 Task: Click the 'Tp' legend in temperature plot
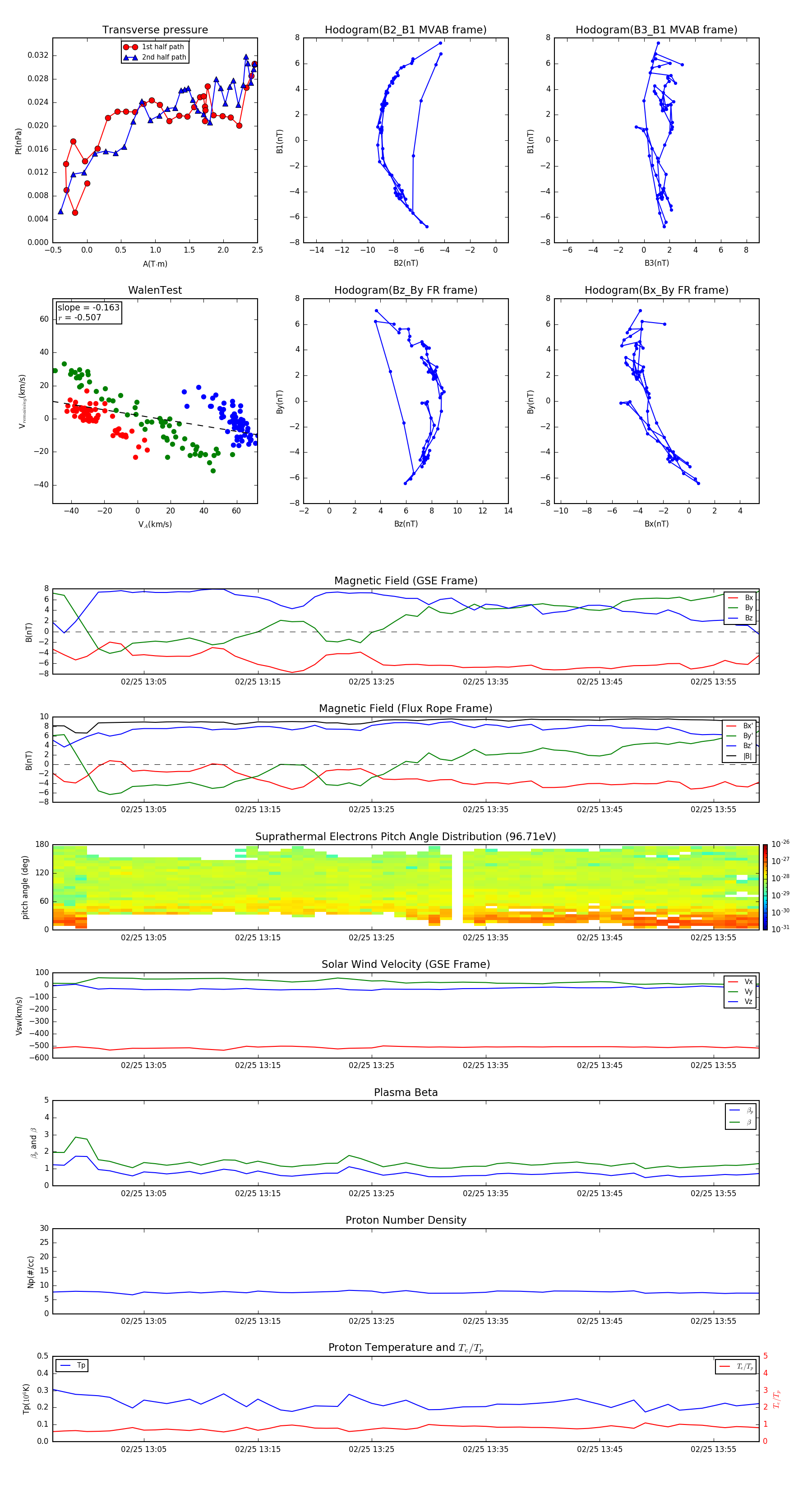pyautogui.click(x=72, y=1366)
